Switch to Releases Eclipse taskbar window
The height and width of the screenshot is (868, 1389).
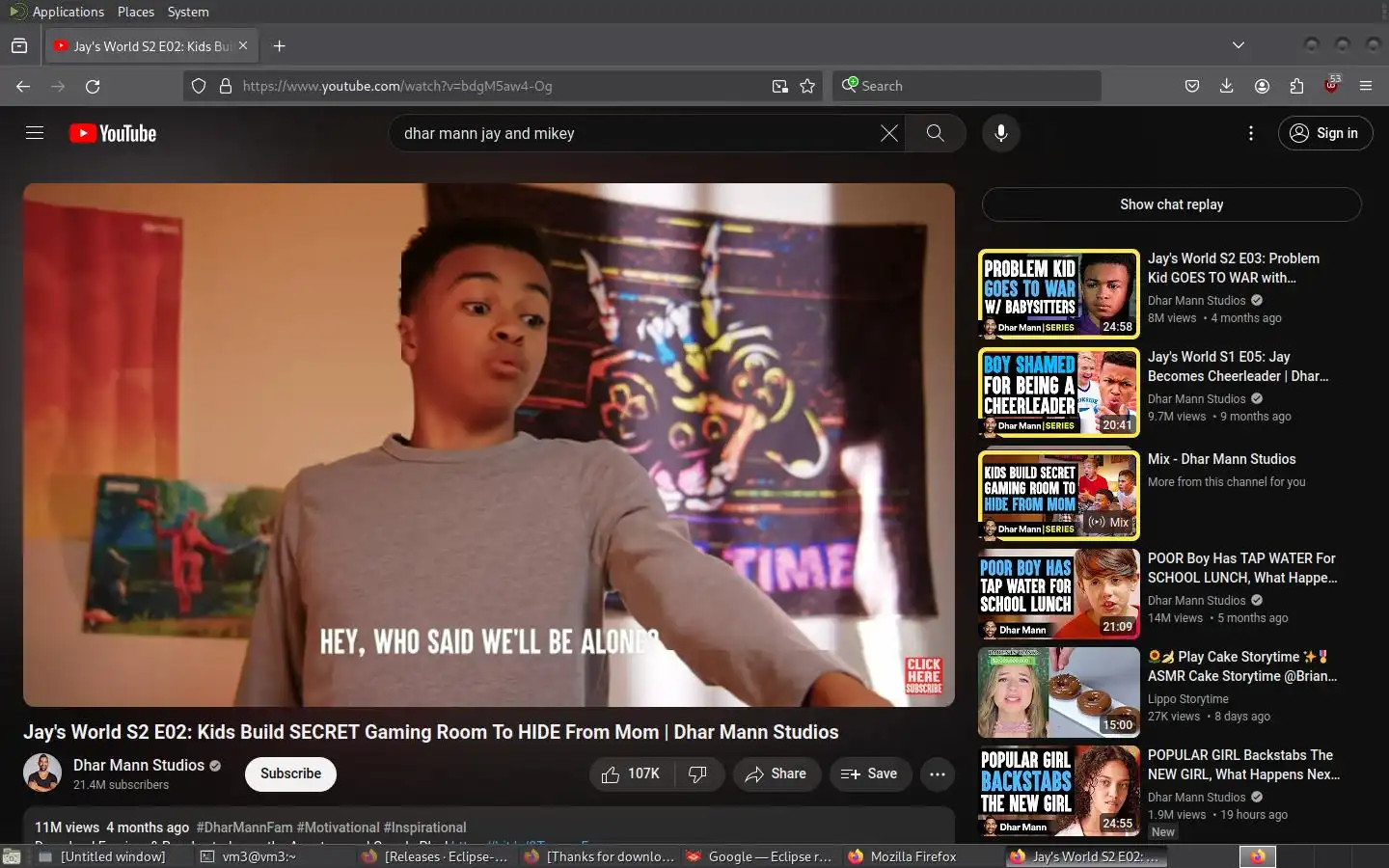click(x=435, y=856)
